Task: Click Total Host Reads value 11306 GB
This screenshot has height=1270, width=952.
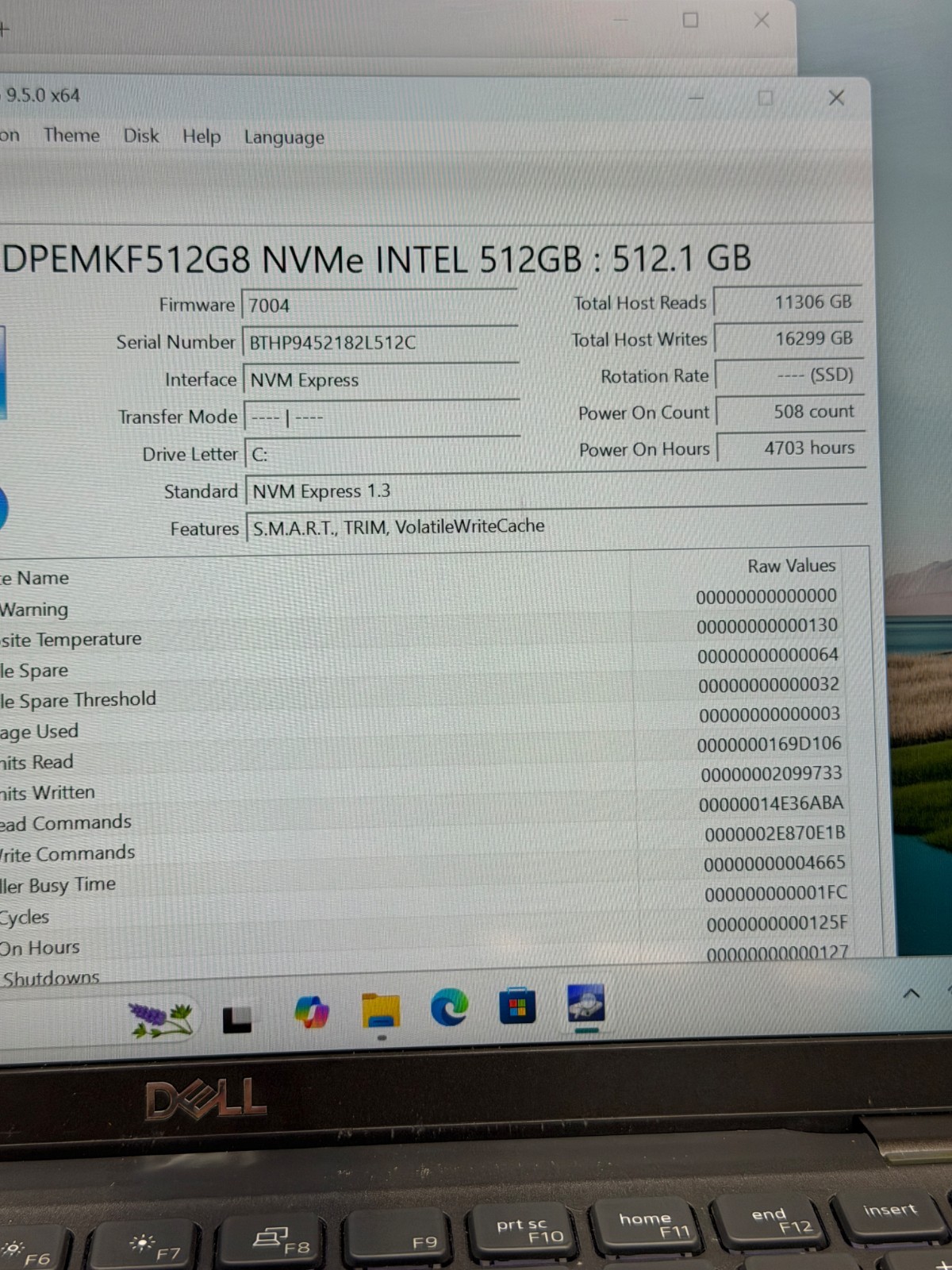Action: 788,302
